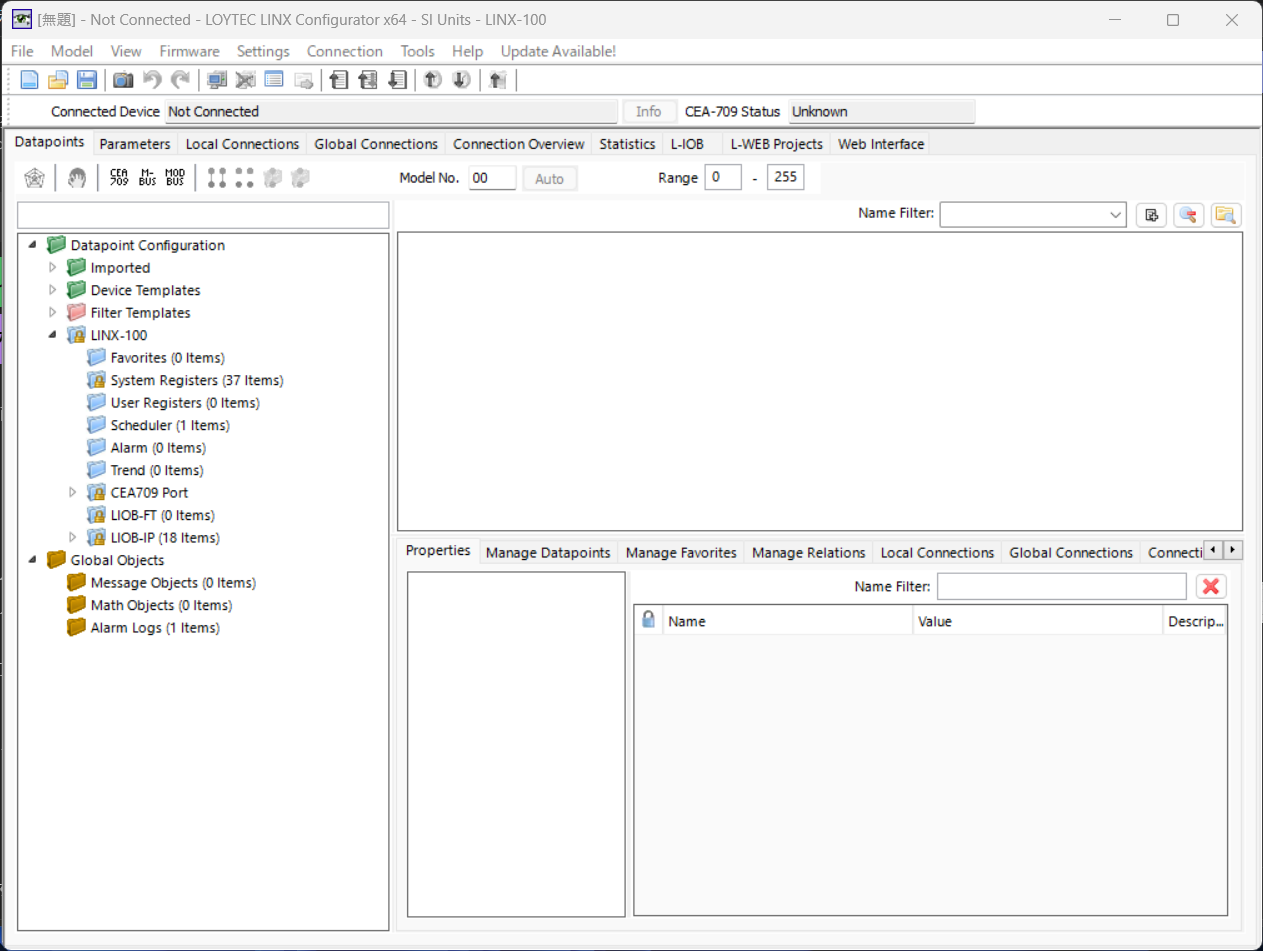Click the browse folder search icon

tap(1225, 214)
